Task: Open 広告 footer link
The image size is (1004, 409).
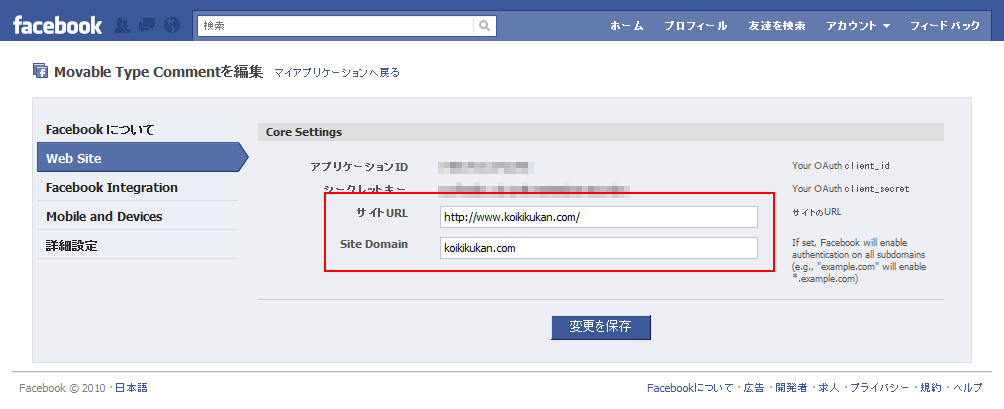Action: coord(754,388)
